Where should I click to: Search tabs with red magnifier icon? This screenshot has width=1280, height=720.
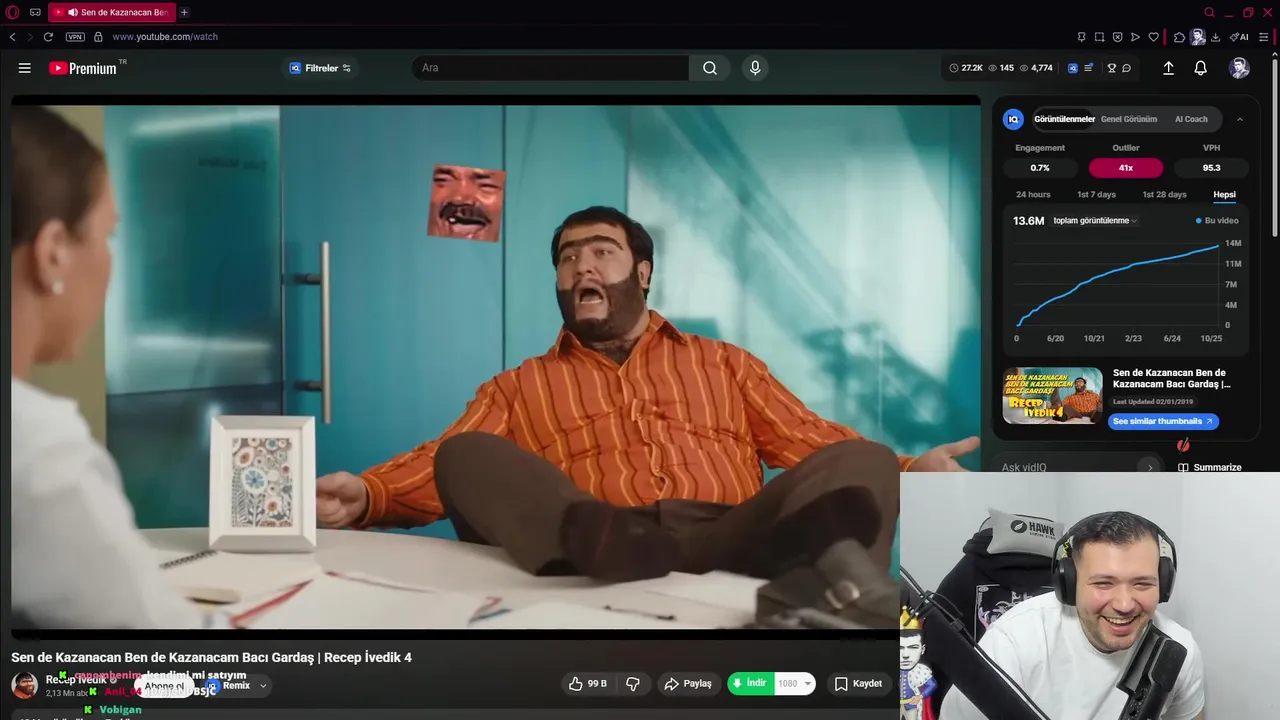pyautogui.click(x=1209, y=12)
